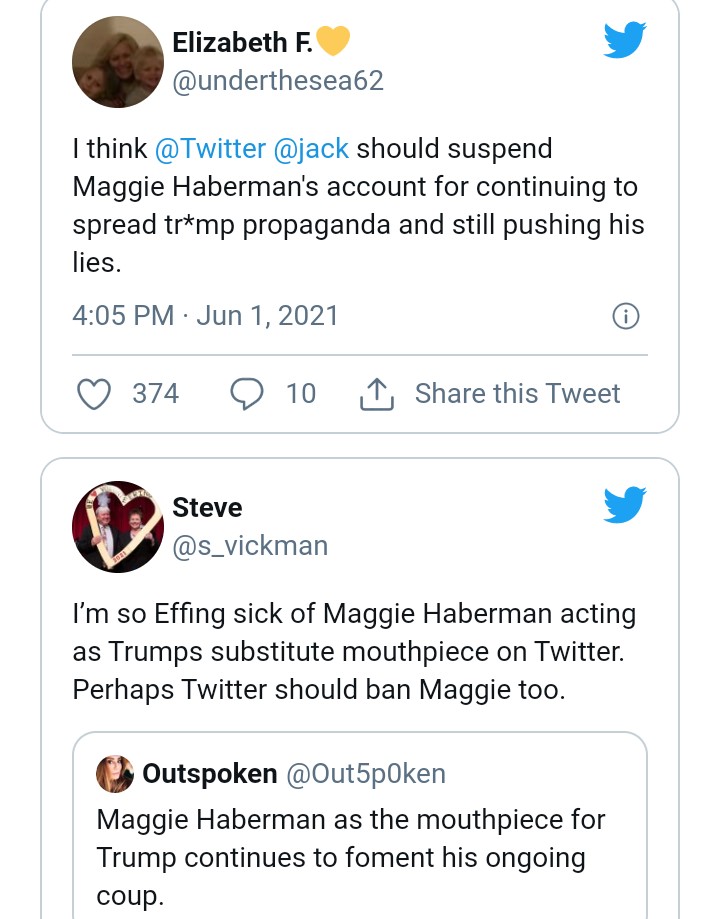
Task: Click the Twitter bird icon on Elizabeth's tweet
Action: pos(625,40)
